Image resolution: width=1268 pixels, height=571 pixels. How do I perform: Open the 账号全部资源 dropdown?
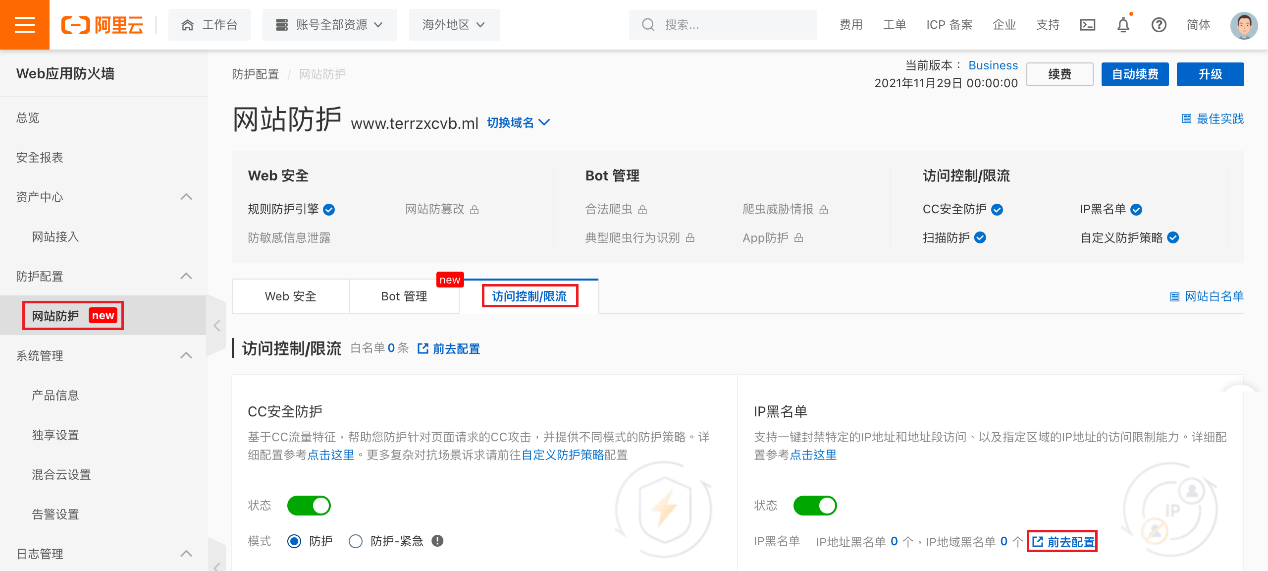coord(329,25)
